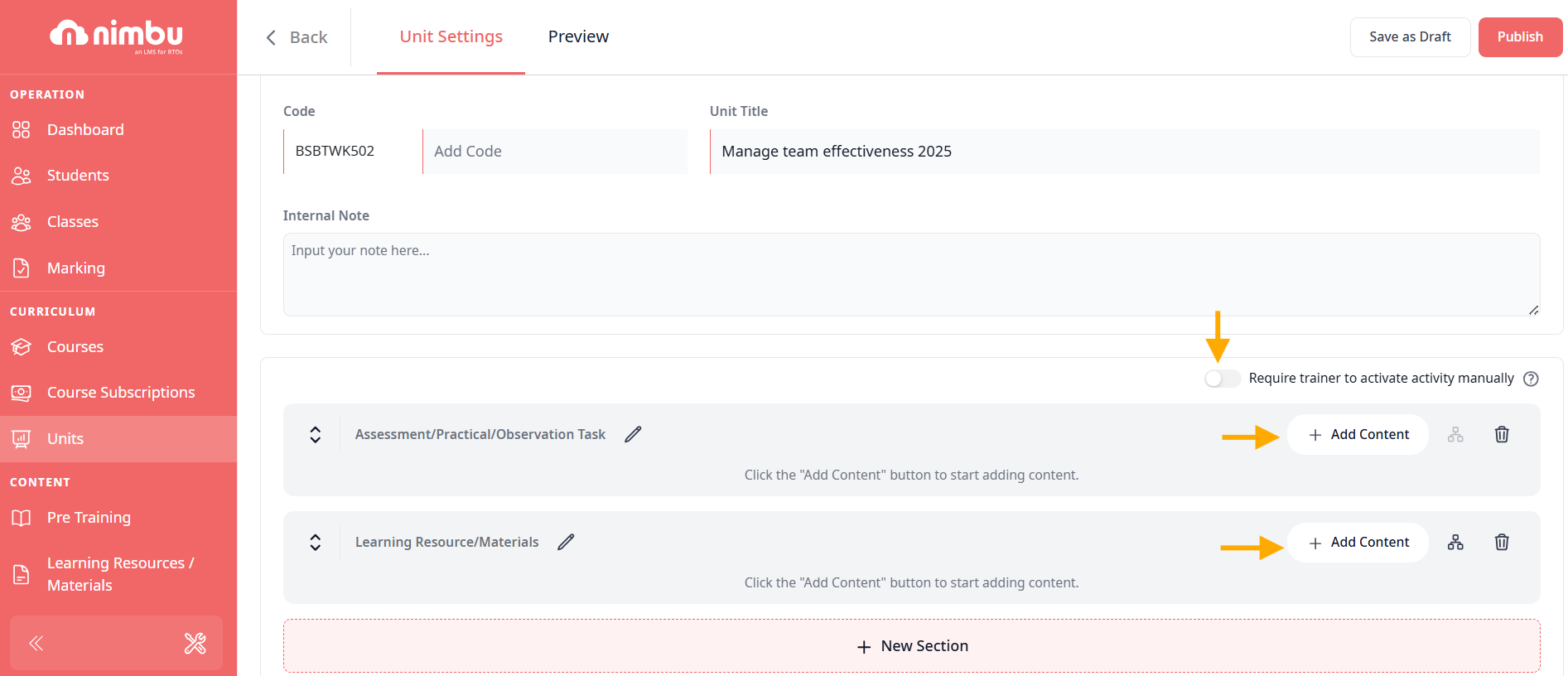
Task: Click the Unit Title field
Action: pos(1125,152)
